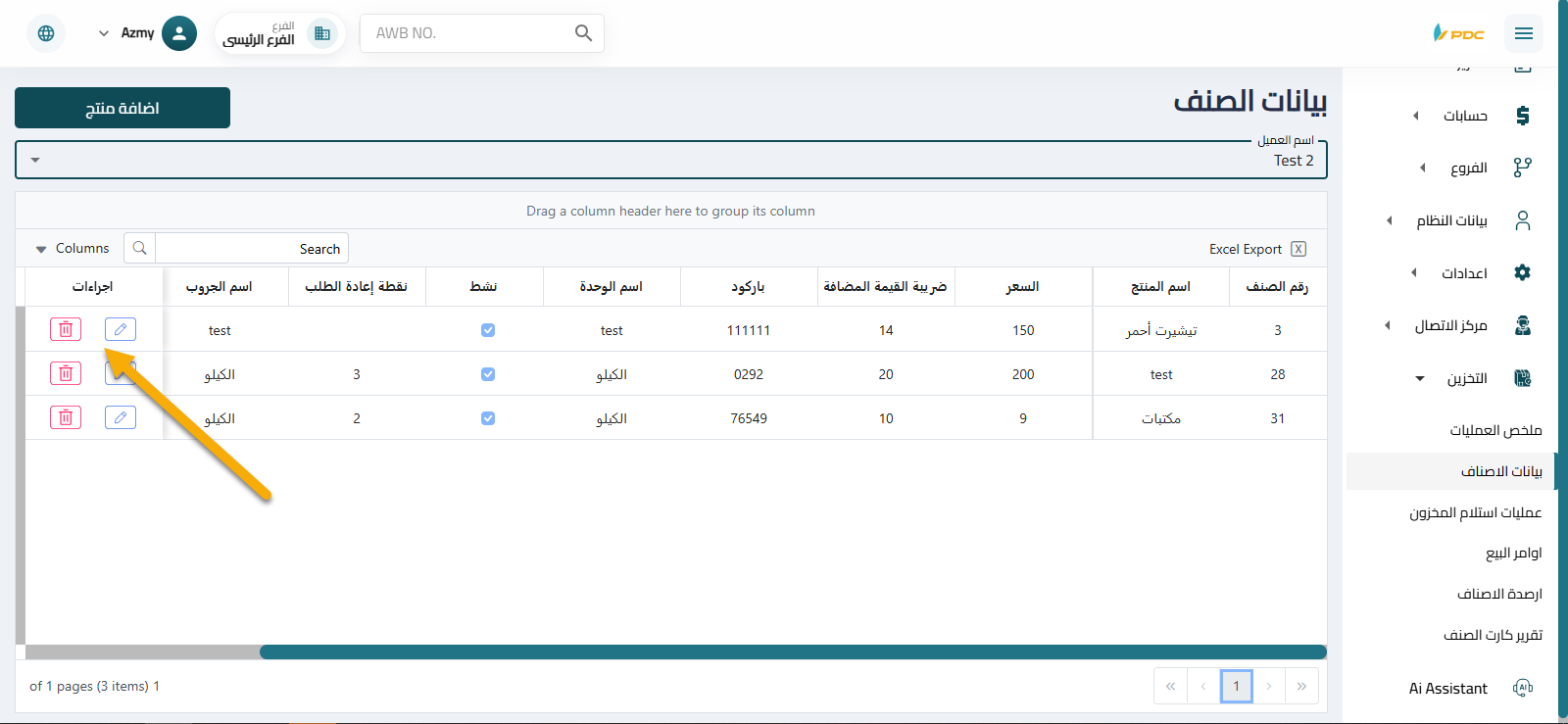Toggle active checkbox for barcode 0292 row
Screen dimensions: 1568x724
(488, 374)
